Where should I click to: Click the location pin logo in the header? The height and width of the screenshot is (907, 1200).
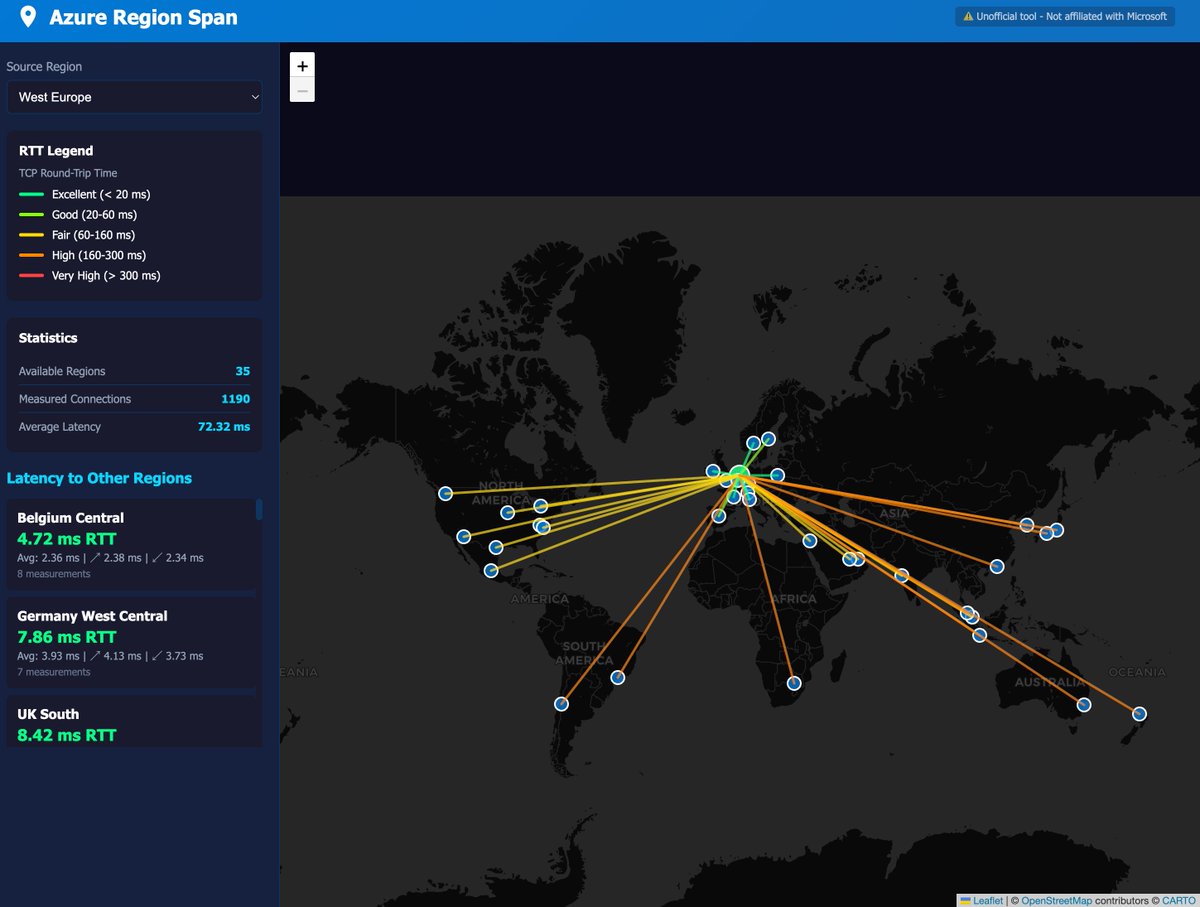click(x=28, y=17)
